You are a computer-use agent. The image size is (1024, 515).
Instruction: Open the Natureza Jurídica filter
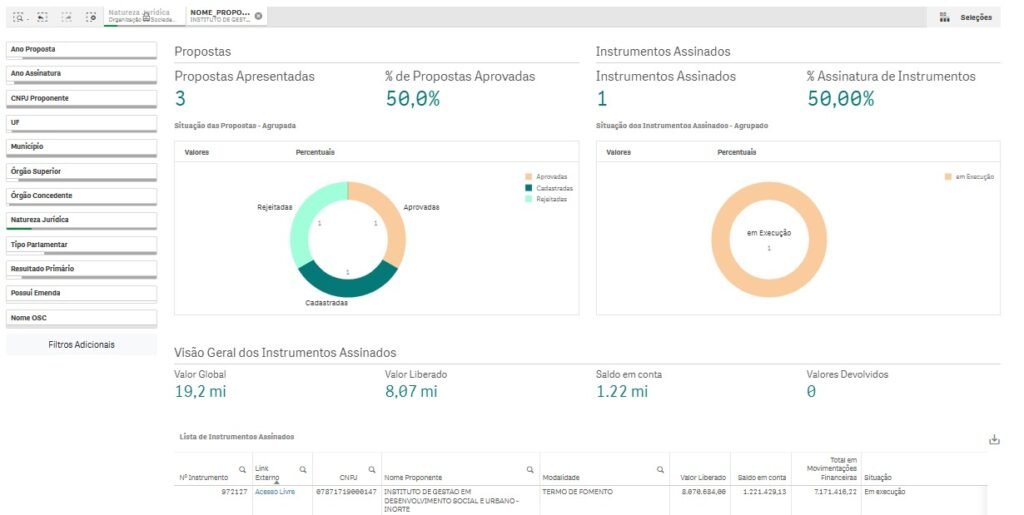(81, 220)
